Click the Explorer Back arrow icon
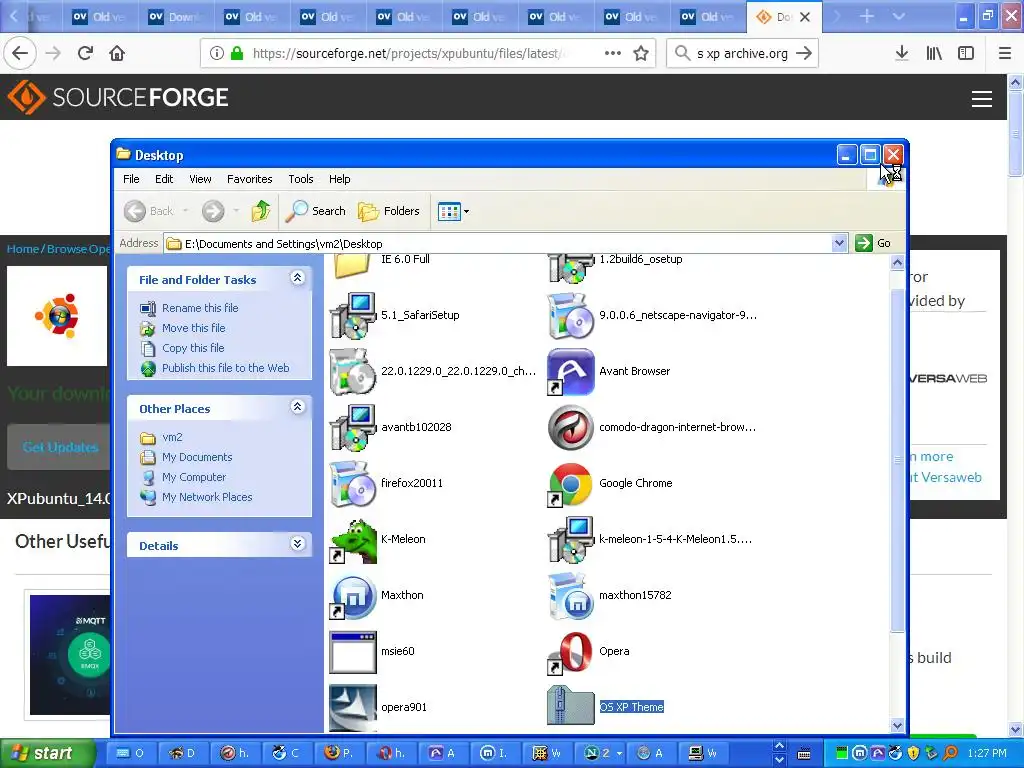Screen dimensions: 1024x768 coord(135,211)
